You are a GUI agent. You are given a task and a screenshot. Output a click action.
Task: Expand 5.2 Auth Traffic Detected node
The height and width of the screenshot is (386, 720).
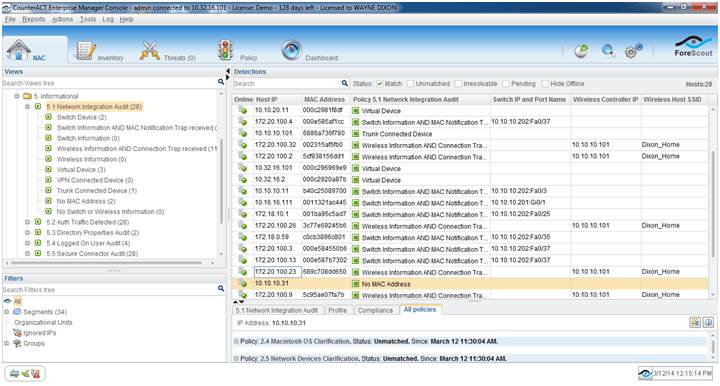27,222
